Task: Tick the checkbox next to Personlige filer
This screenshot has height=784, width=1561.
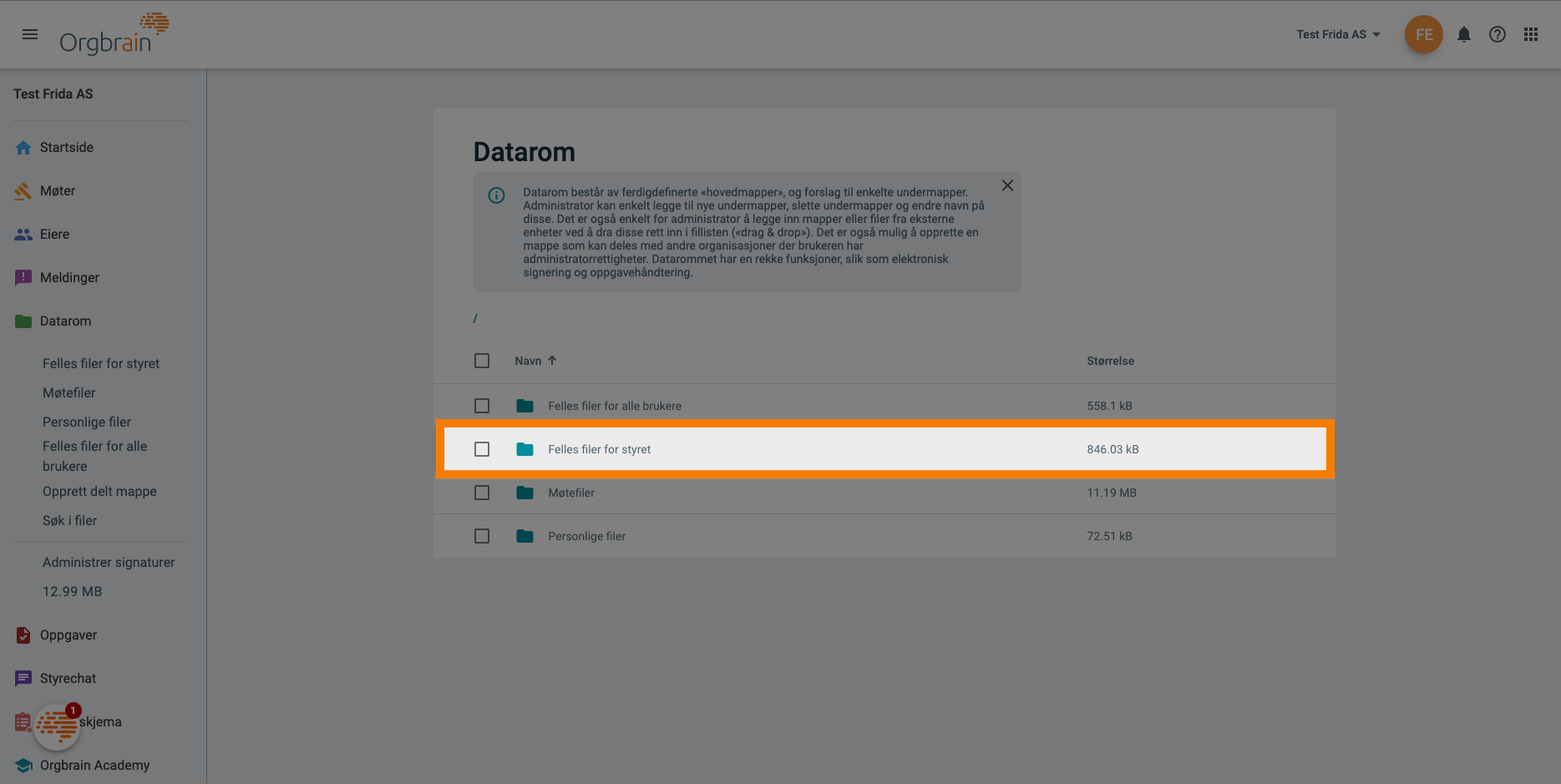Action: coord(482,535)
